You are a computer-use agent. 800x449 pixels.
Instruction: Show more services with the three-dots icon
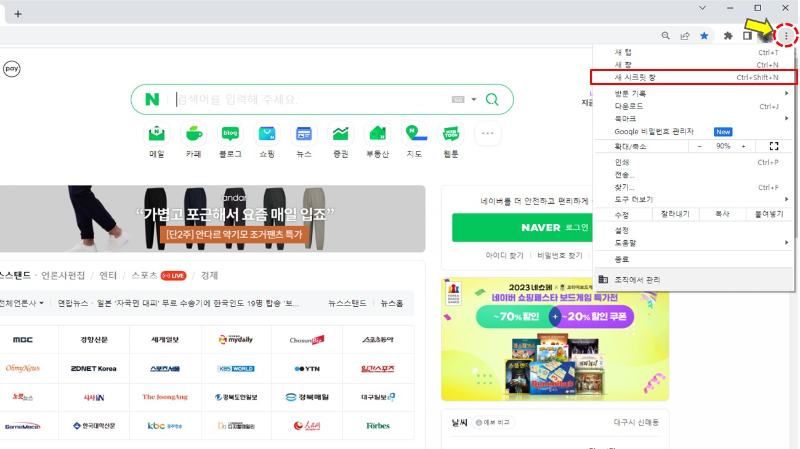[x=488, y=134]
